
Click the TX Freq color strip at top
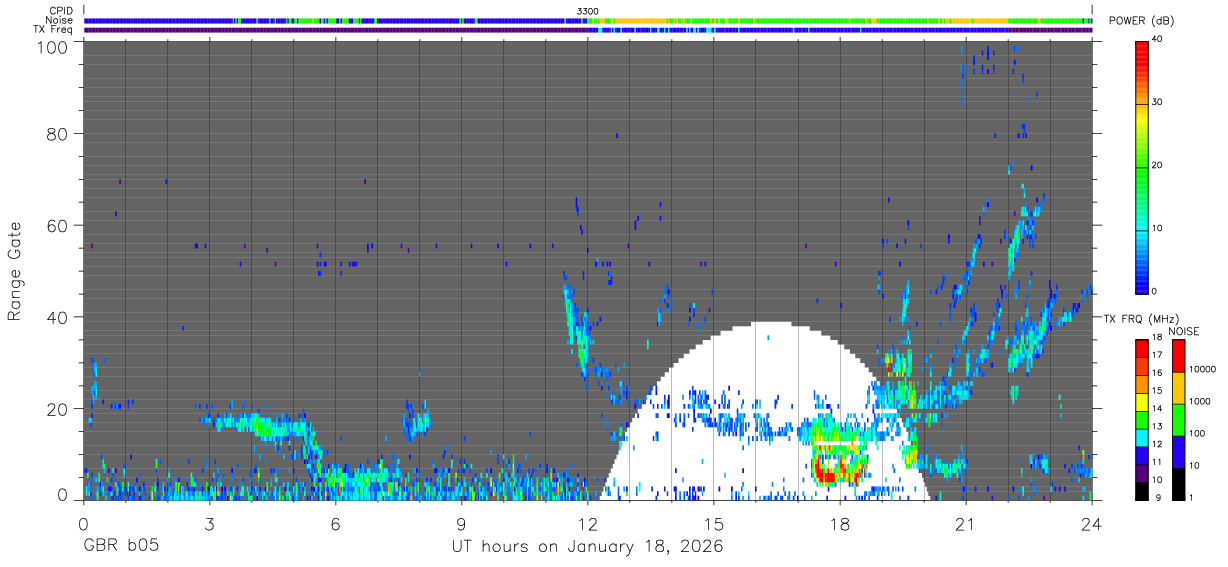tap(588, 30)
